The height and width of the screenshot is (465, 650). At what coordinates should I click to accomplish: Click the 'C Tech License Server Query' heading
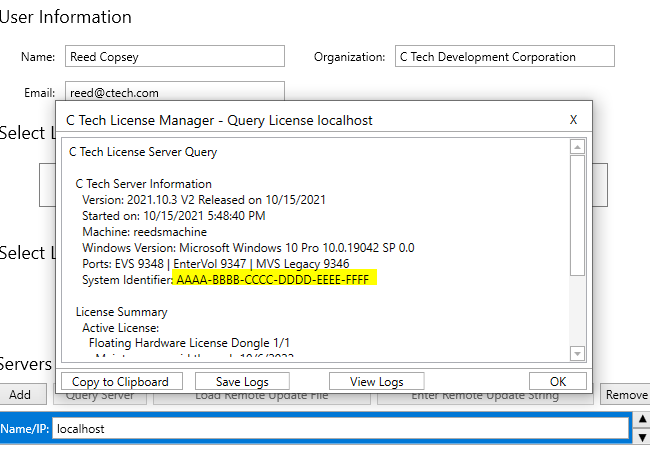pos(143,152)
